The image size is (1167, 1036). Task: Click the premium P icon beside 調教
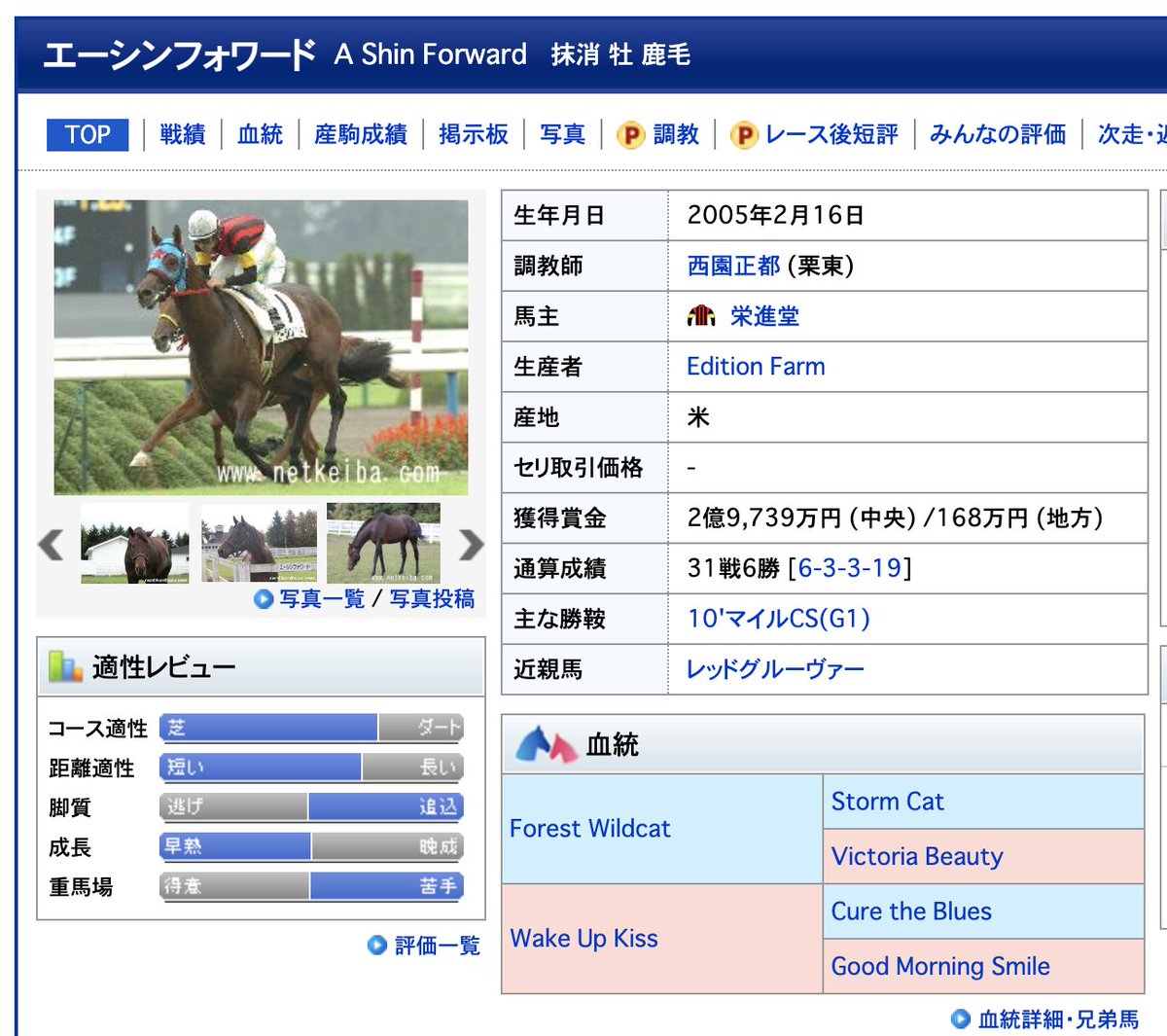631,135
